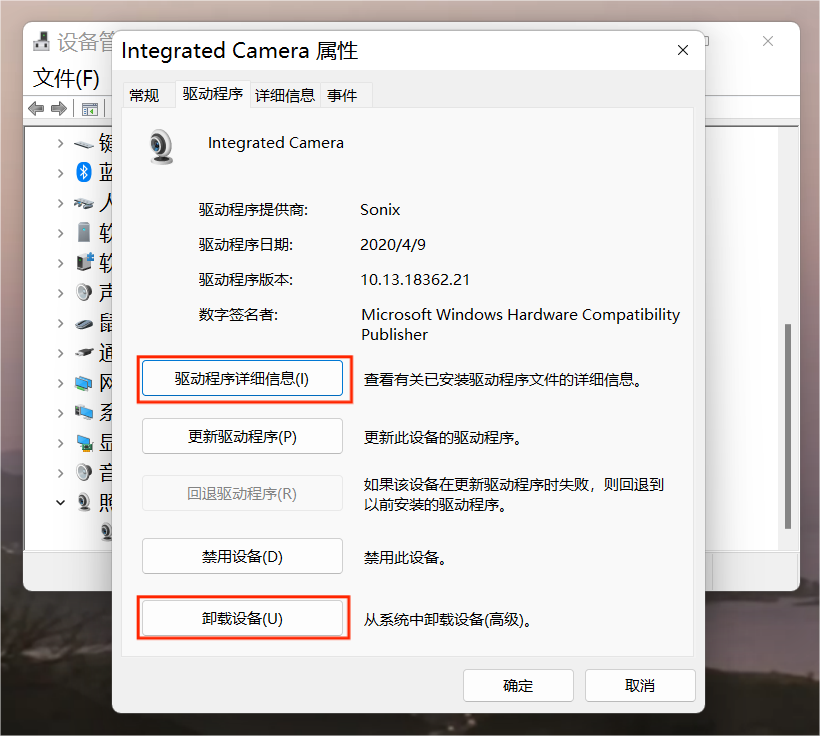Click the Bluetooth device category icon

pos(85,173)
